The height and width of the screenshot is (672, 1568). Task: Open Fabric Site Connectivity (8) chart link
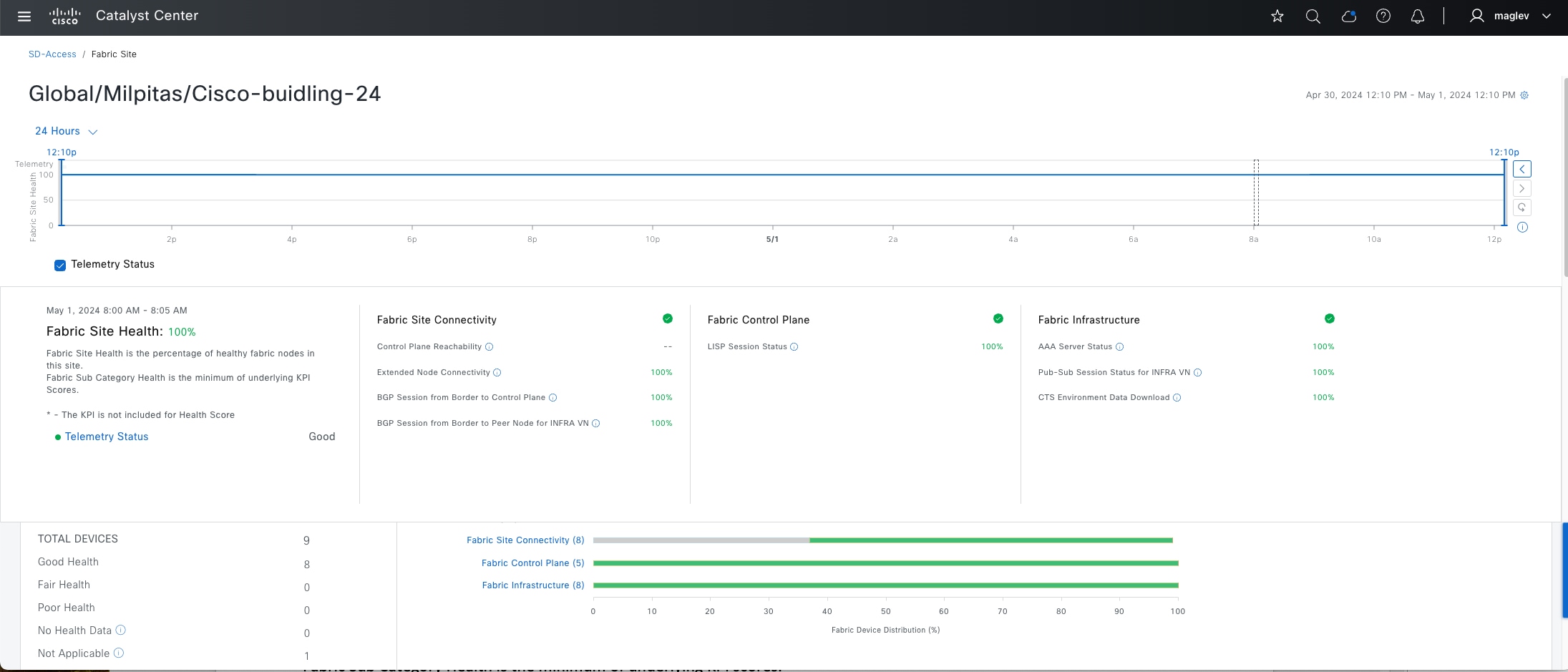coord(525,540)
